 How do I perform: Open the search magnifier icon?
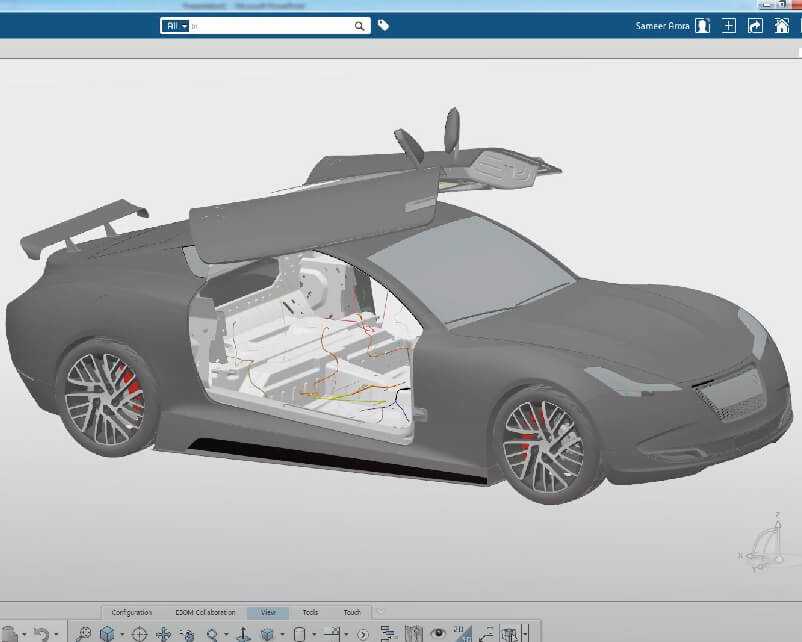(x=359, y=25)
